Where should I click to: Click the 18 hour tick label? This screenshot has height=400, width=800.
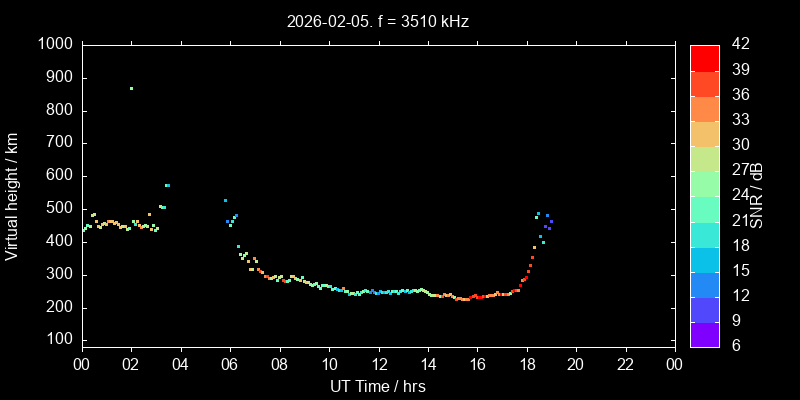pyautogui.click(x=526, y=363)
